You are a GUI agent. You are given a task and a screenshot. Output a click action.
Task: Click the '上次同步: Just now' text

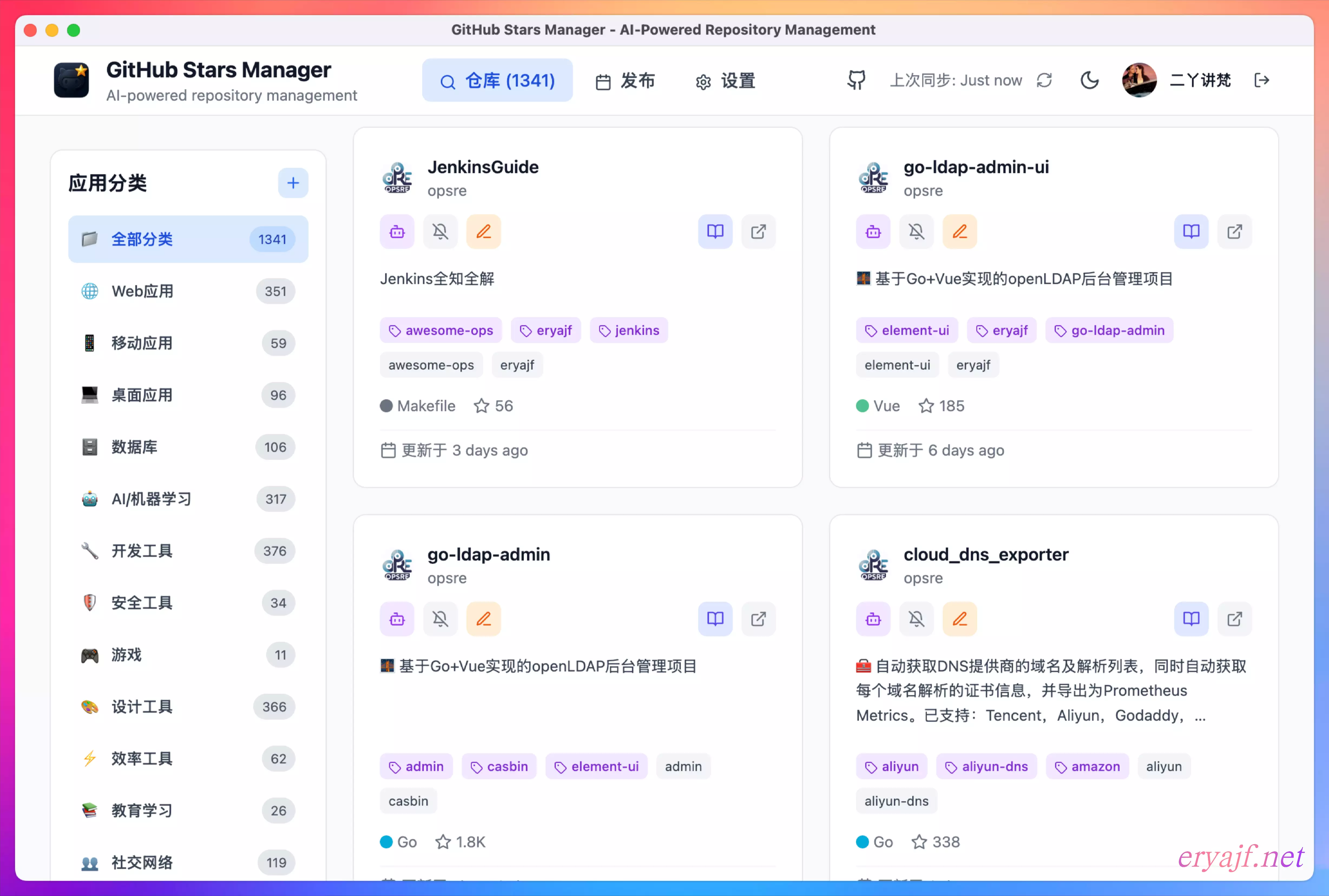pyautogui.click(x=956, y=81)
